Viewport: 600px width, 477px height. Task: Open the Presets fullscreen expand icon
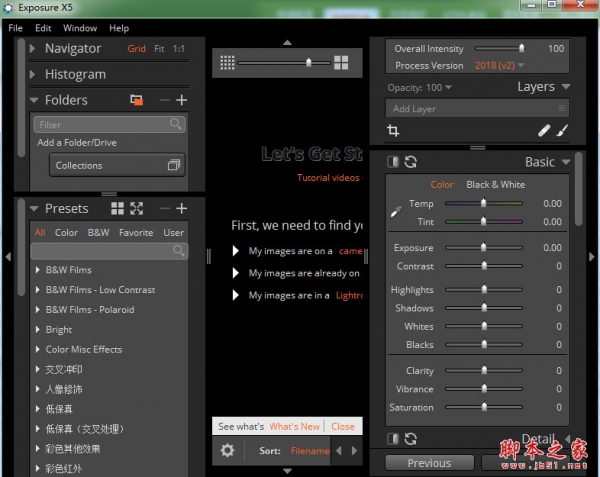[137, 208]
